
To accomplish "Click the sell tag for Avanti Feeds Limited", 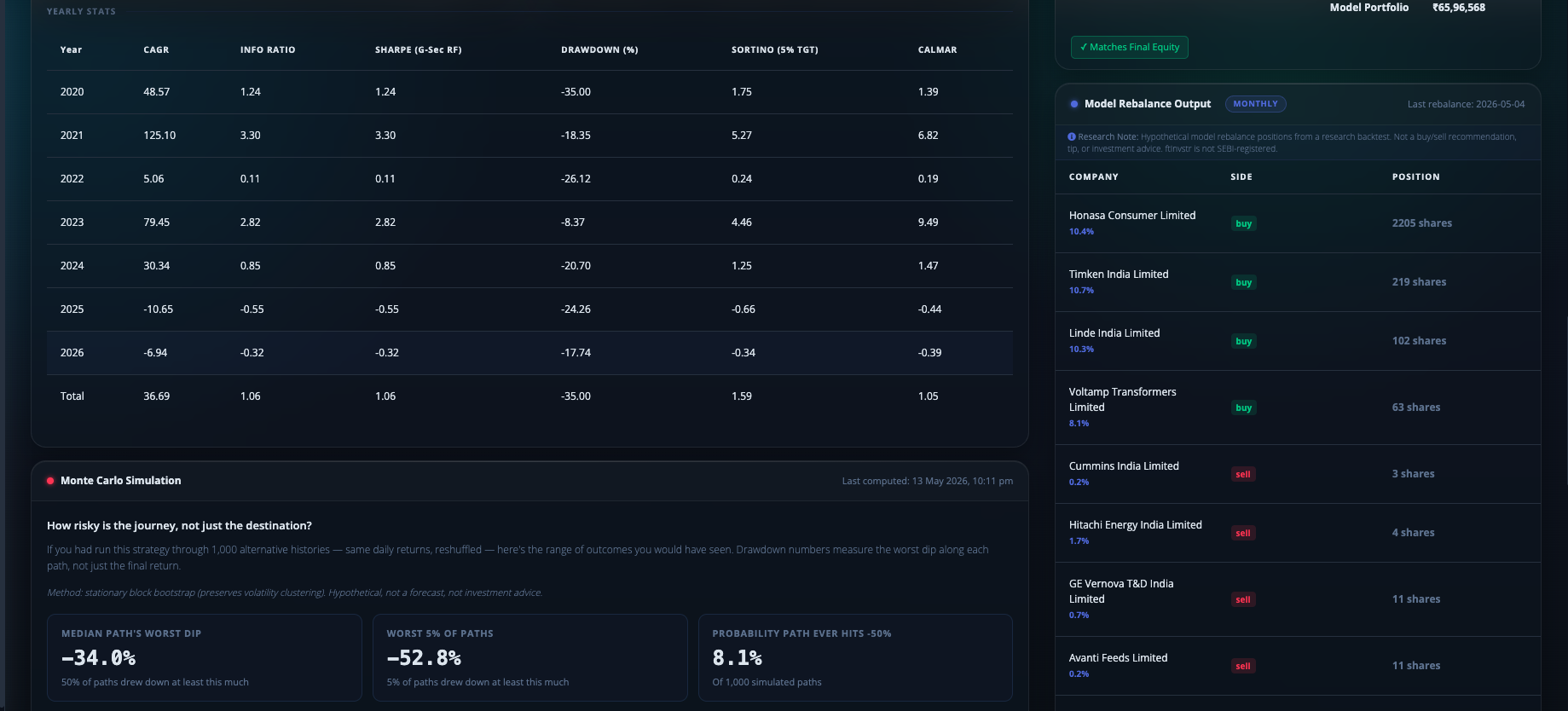I will tap(1243, 666).
